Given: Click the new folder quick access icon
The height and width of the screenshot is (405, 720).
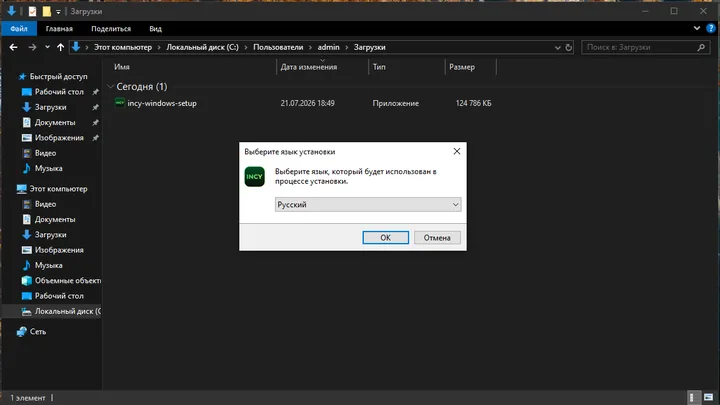Looking at the screenshot, I should (46, 11).
